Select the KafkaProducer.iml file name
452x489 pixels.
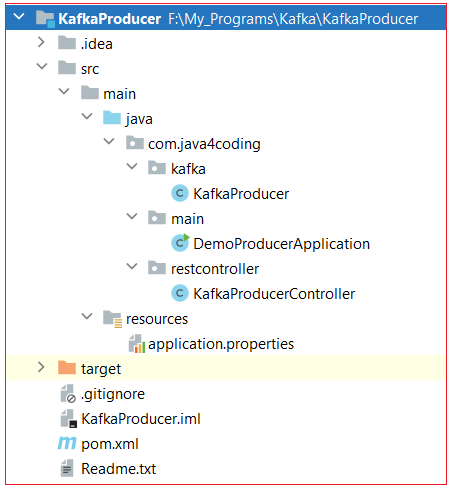141,419
